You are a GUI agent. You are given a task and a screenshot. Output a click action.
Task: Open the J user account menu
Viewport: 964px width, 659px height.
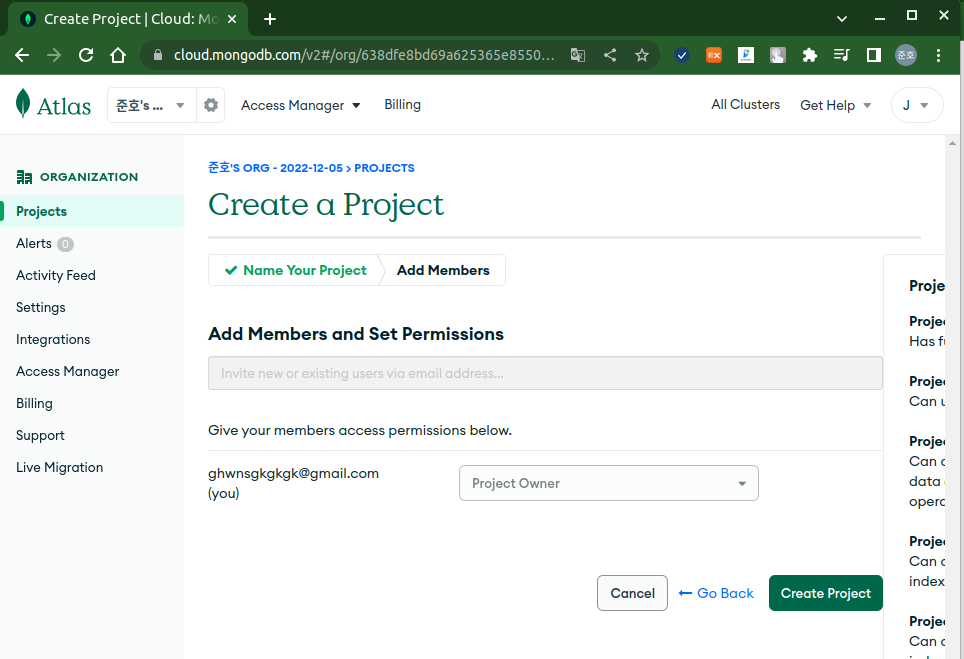point(917,105)
